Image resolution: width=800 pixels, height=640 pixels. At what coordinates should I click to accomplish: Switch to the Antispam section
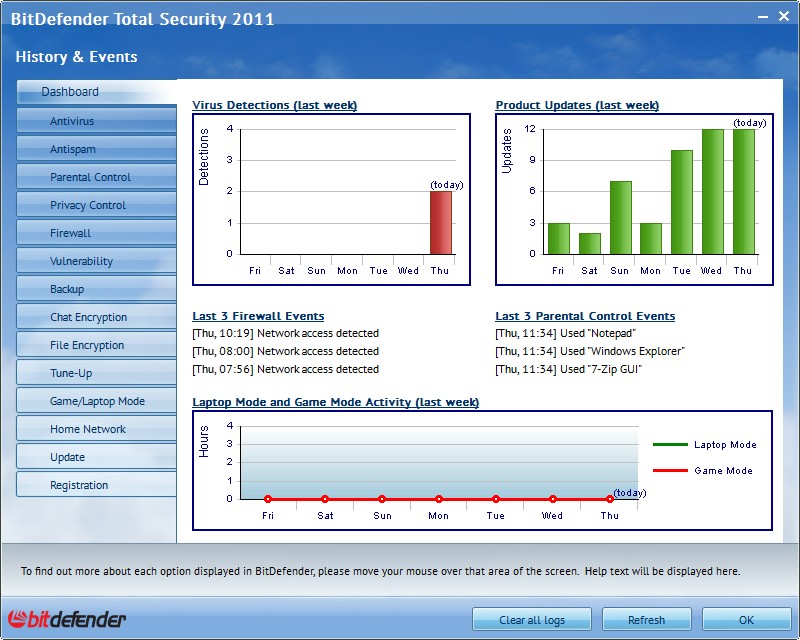click(97, 149)
